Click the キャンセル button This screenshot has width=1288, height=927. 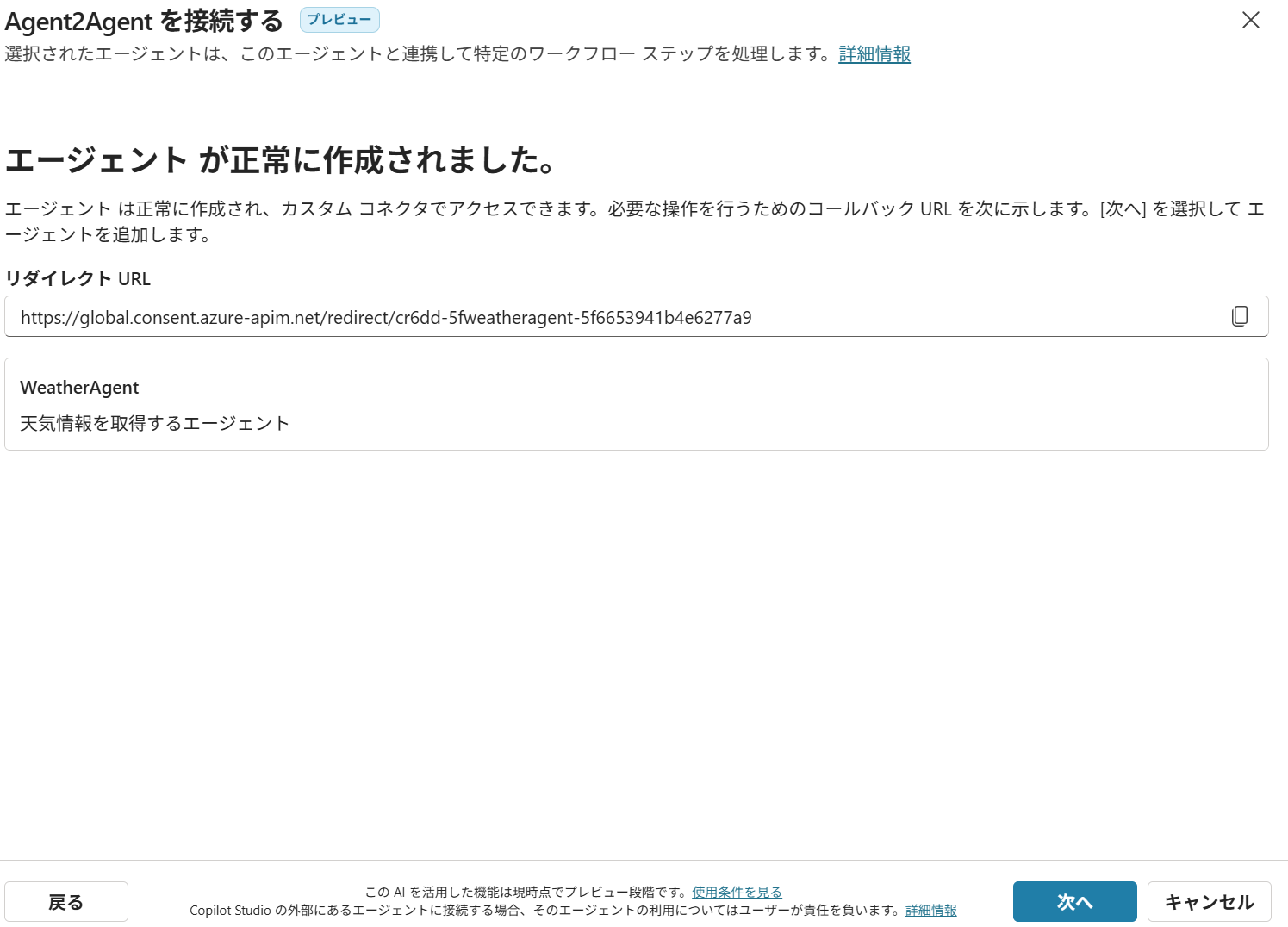click(1209, 901)
